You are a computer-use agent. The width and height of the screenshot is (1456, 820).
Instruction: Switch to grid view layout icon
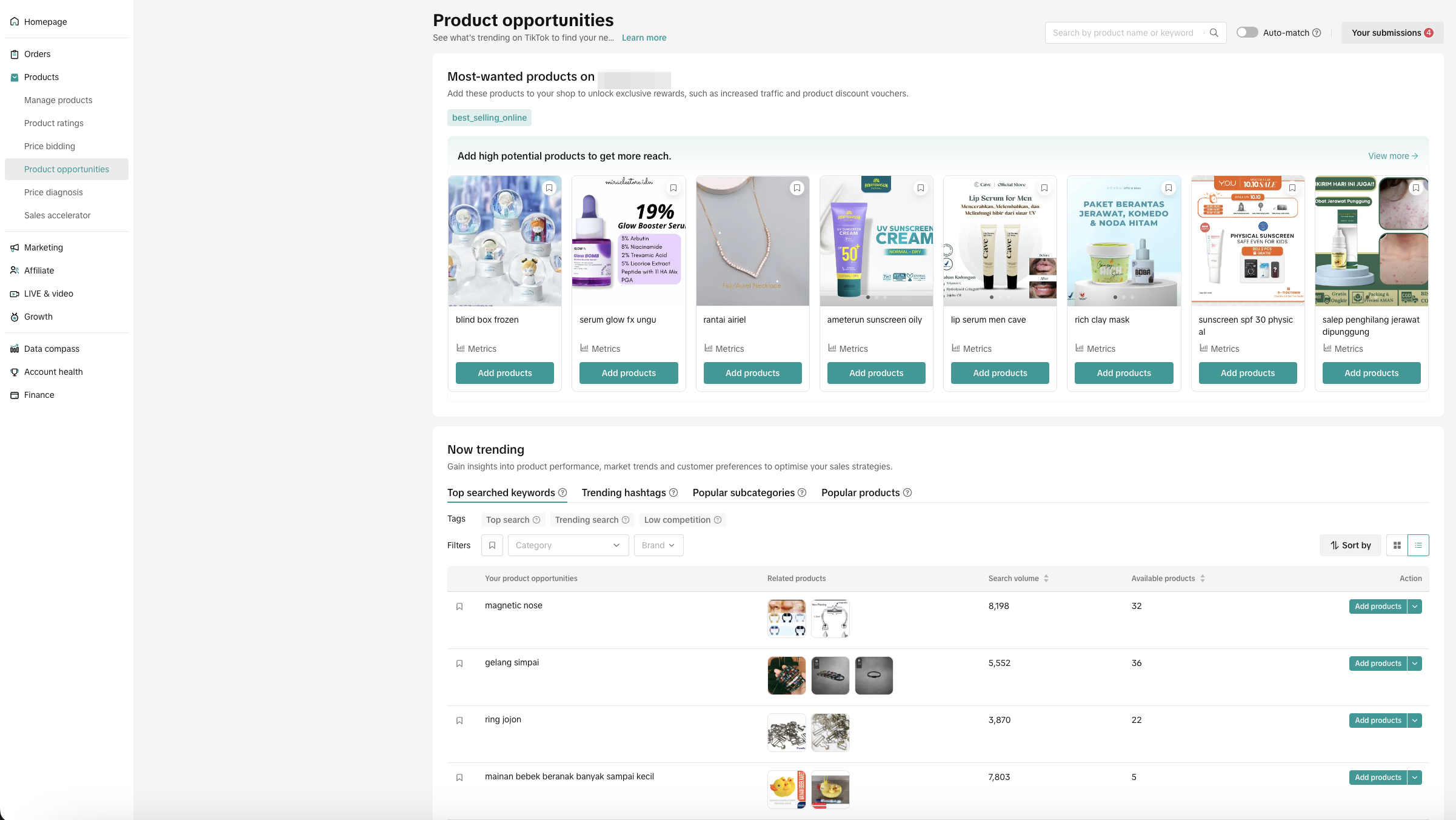point(1397,545)
